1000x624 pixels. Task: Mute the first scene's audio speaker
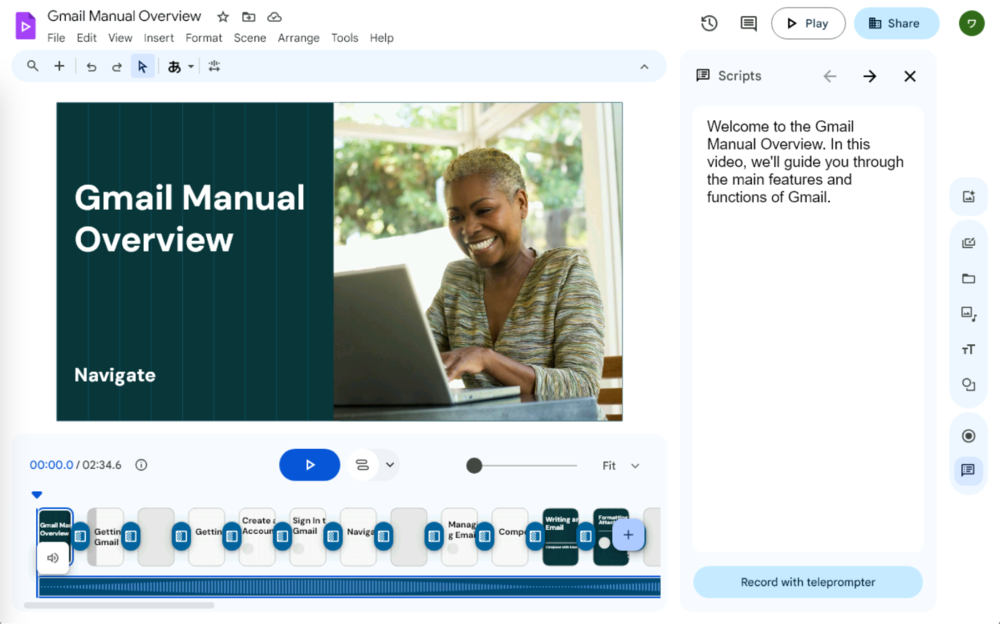[x=53, y=558]
